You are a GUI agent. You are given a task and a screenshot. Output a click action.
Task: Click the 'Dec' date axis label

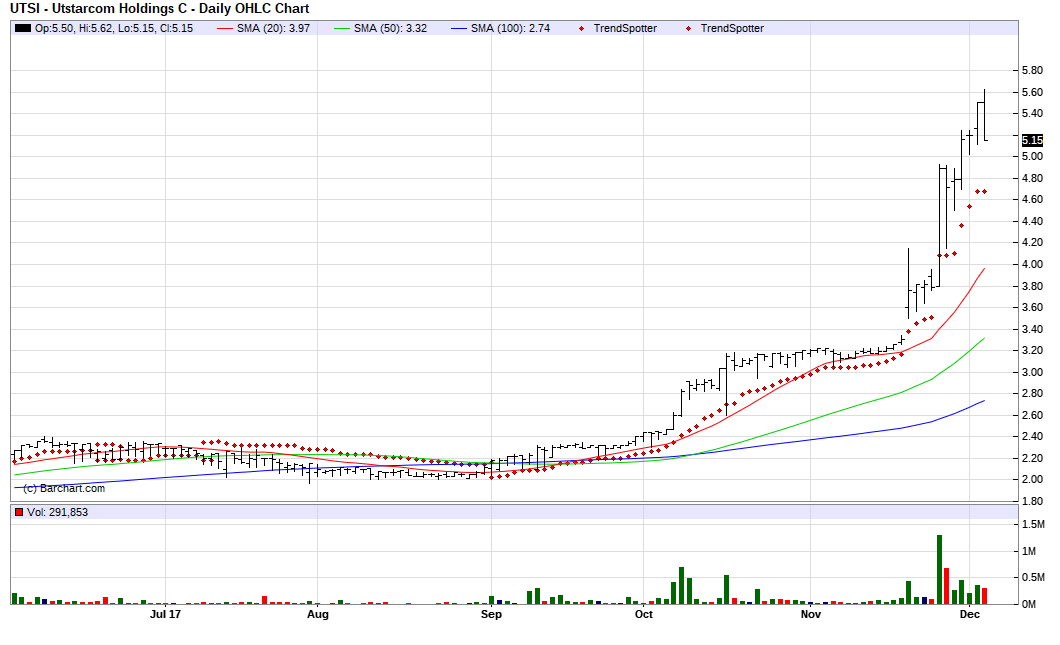[969, 614]
